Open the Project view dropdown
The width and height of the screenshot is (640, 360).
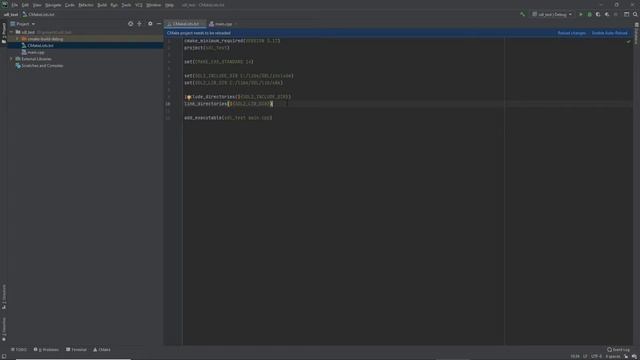tap(23, 24)
